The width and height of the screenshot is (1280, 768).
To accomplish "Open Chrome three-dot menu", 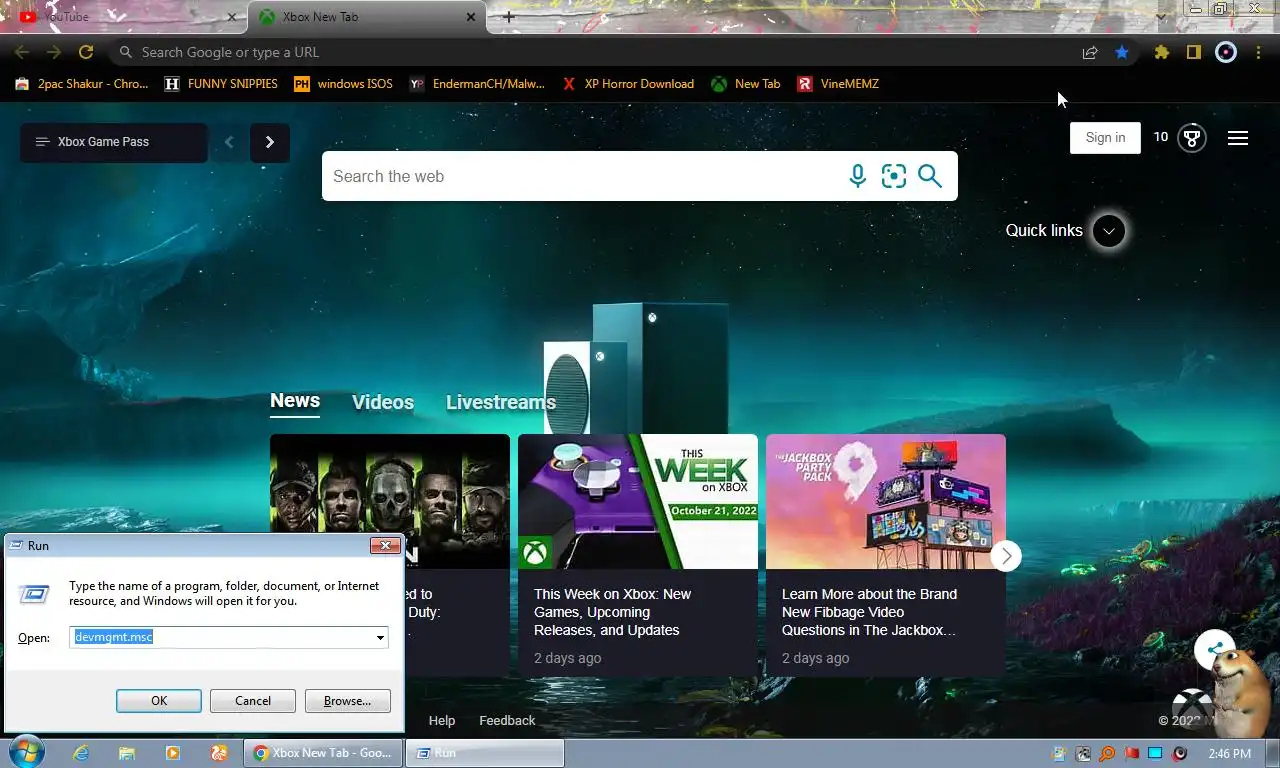I will tap(1258, 52).
